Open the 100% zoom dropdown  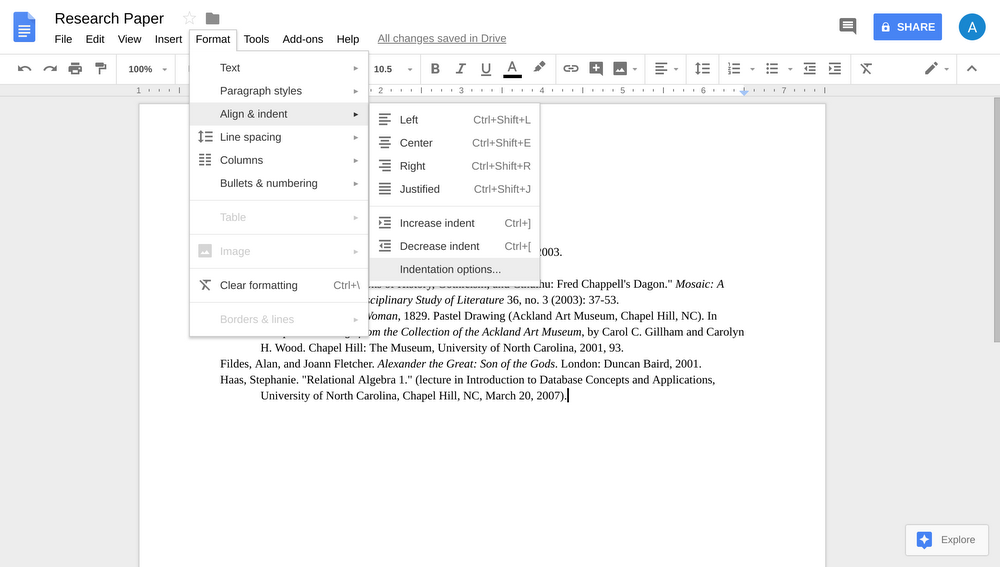coord(147,69)
